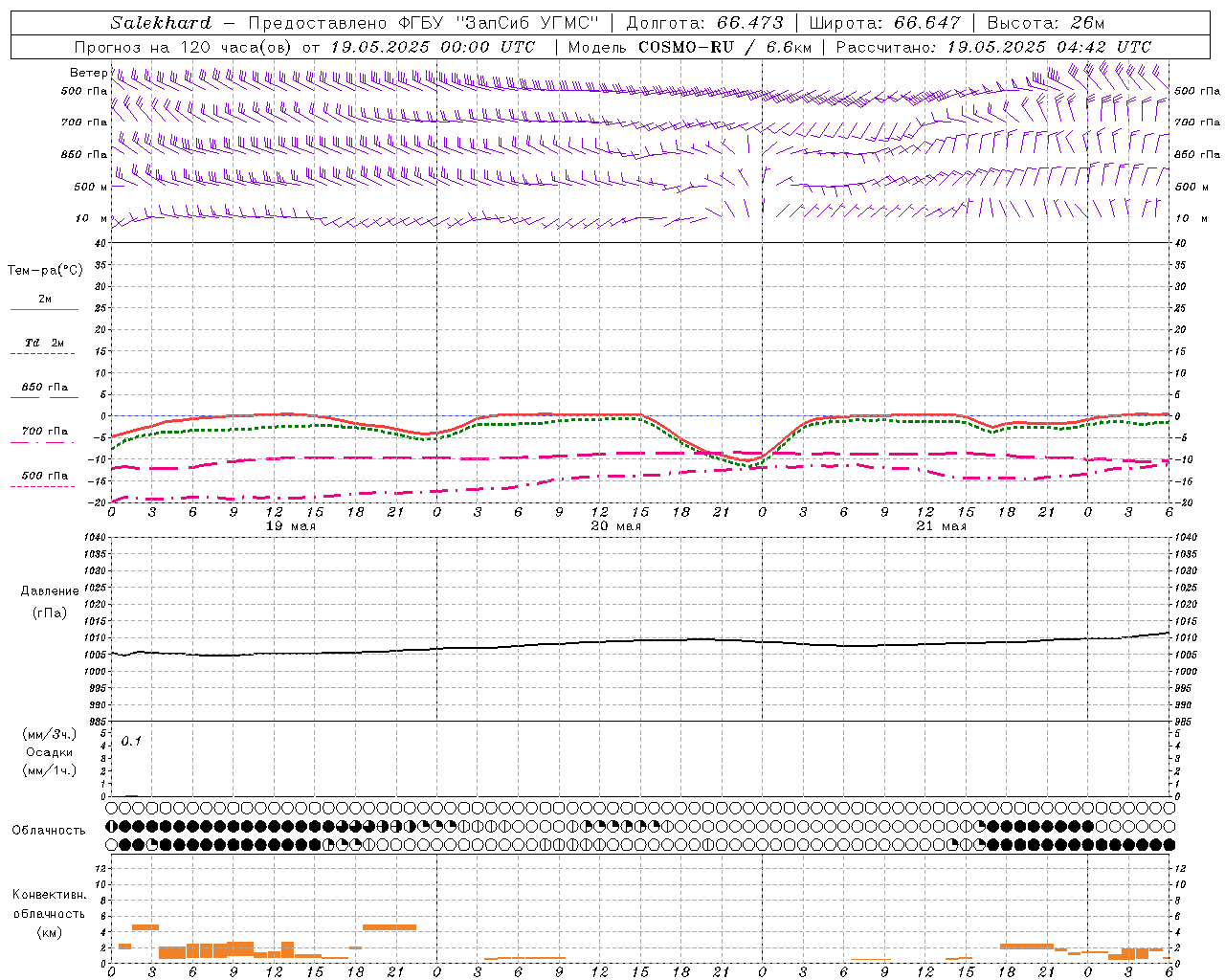Click the black surface pressure curve

coord(641,640)
